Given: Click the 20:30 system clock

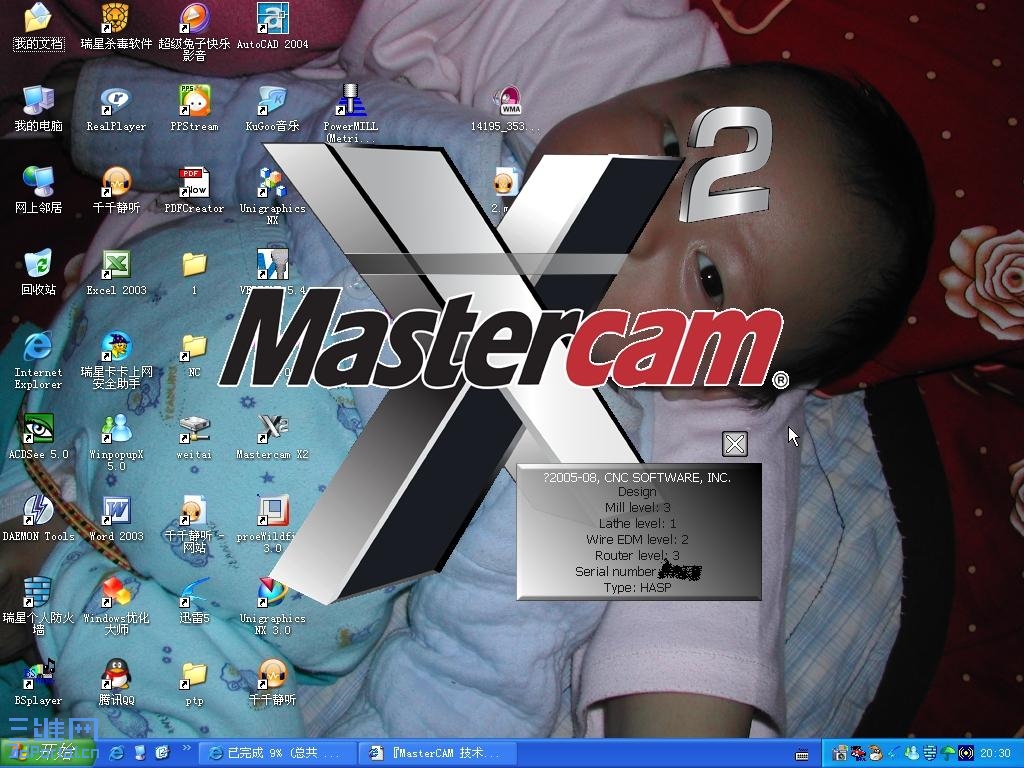Looking at the screenshot, I should coord(995,754).
